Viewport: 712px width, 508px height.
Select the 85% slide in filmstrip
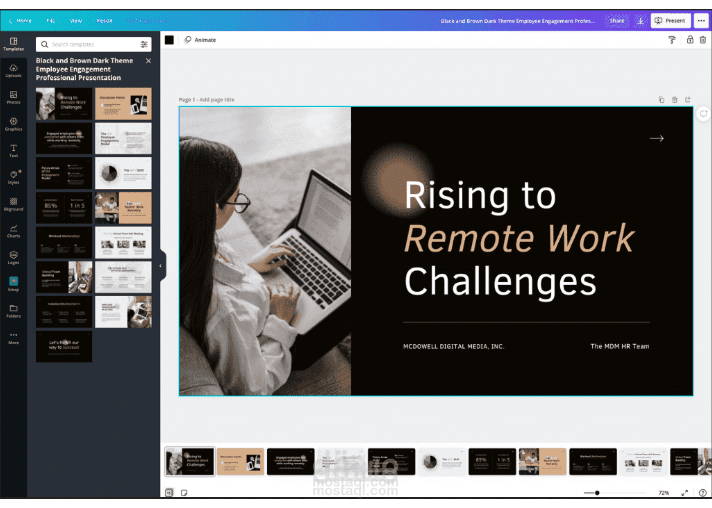(x=492, y=462)
